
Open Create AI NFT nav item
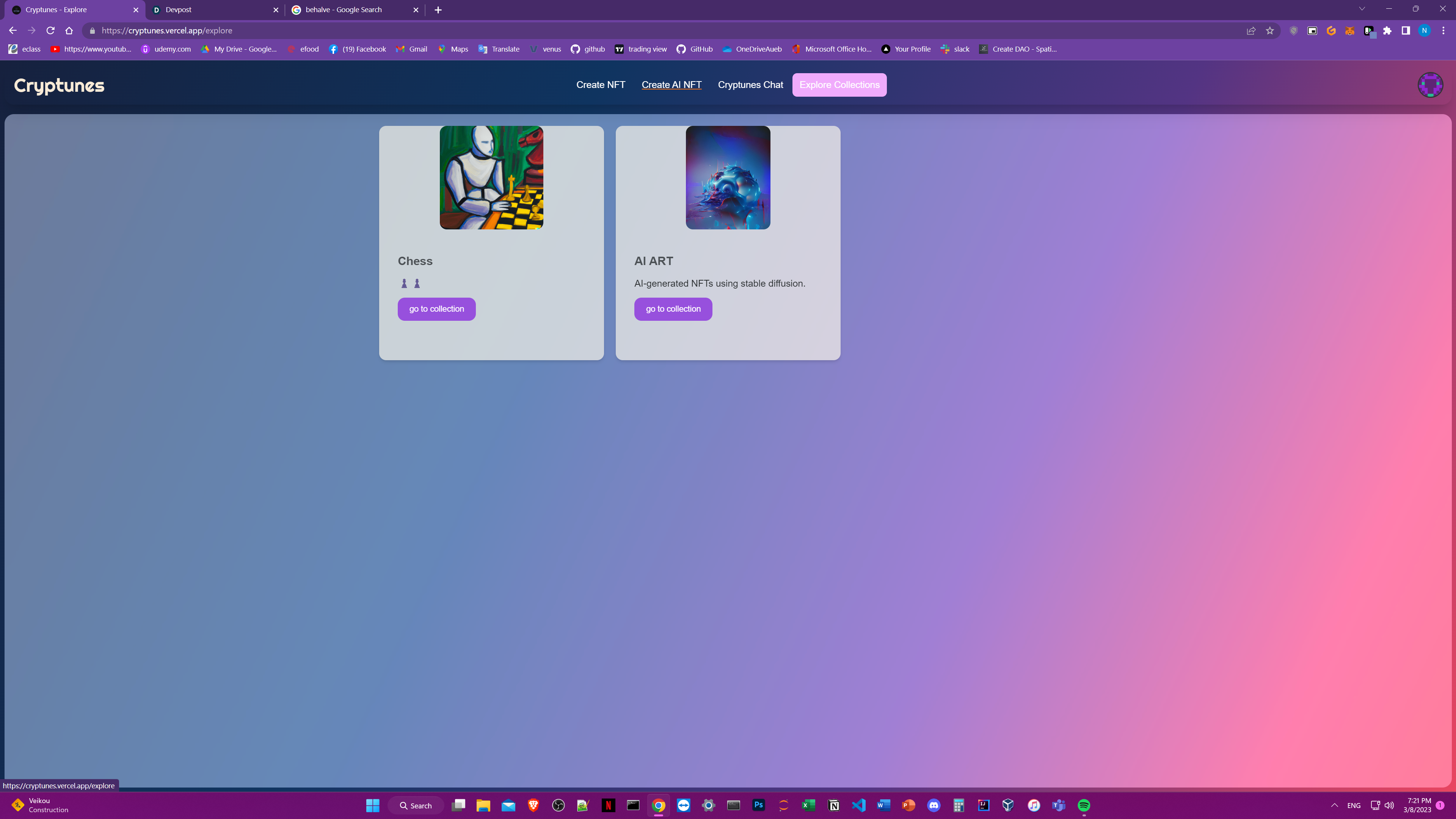tap(672, 85)
